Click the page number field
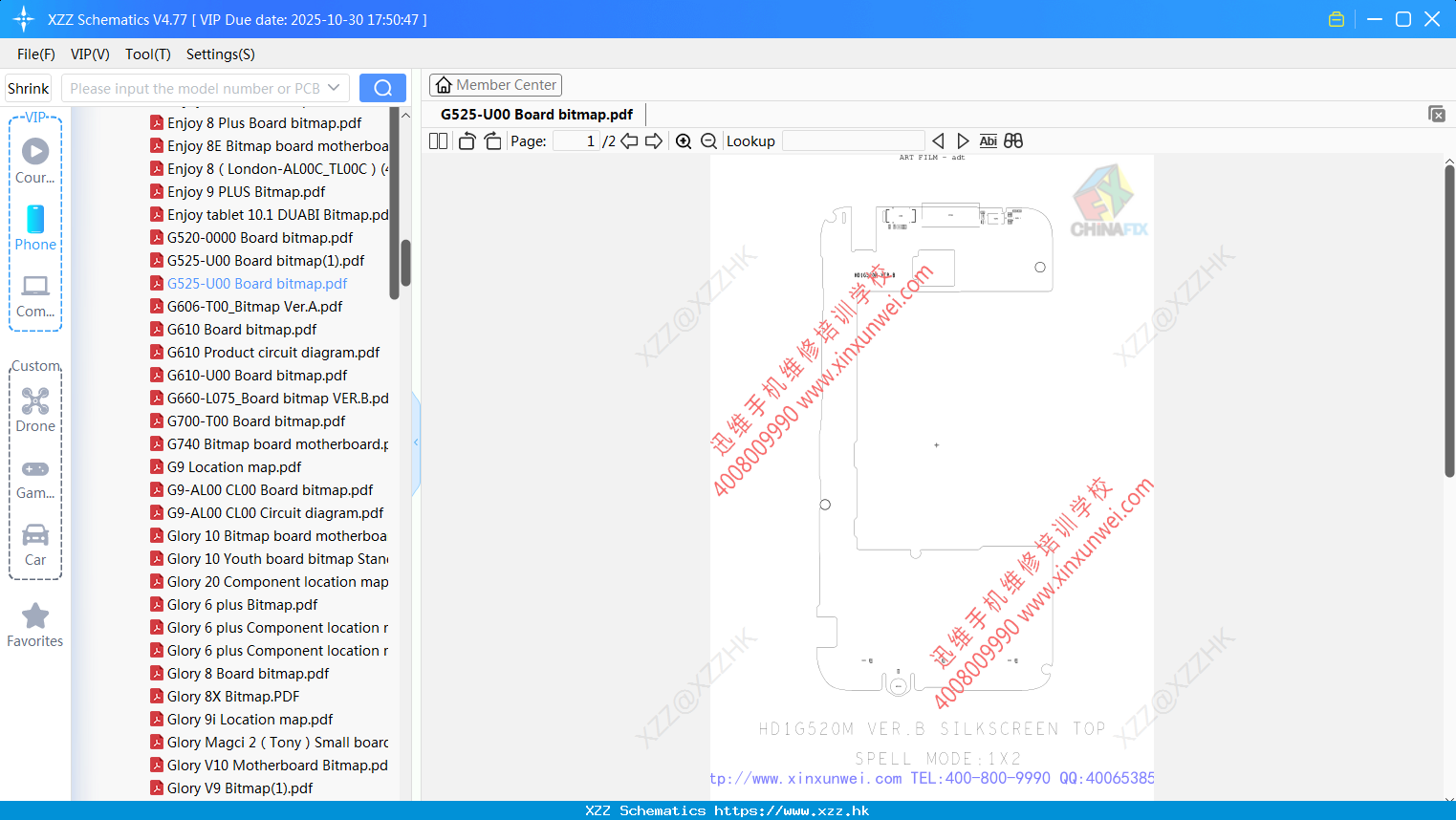Viewport: 1456px width, 820px height. tap(576, 140)
